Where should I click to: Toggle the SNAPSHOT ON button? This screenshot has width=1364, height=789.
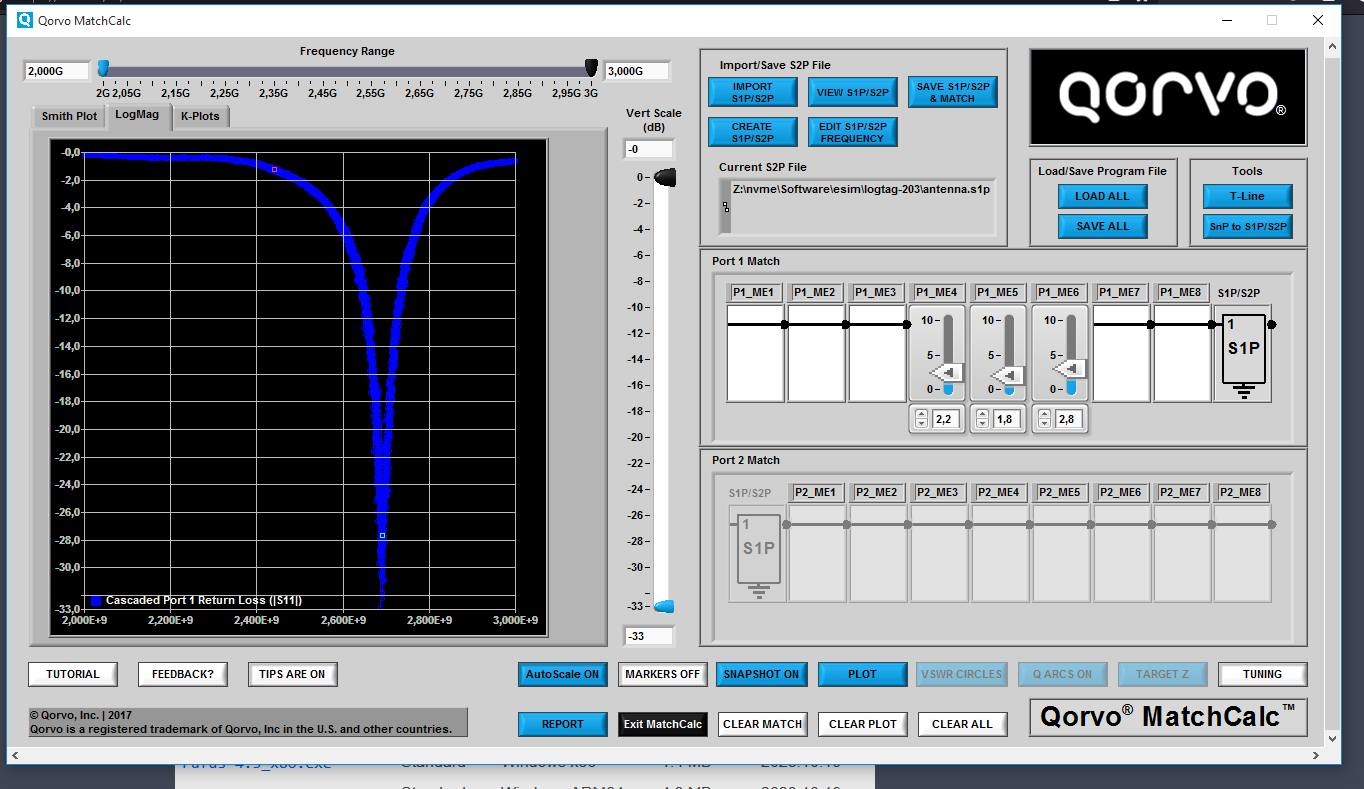(762, 674)
